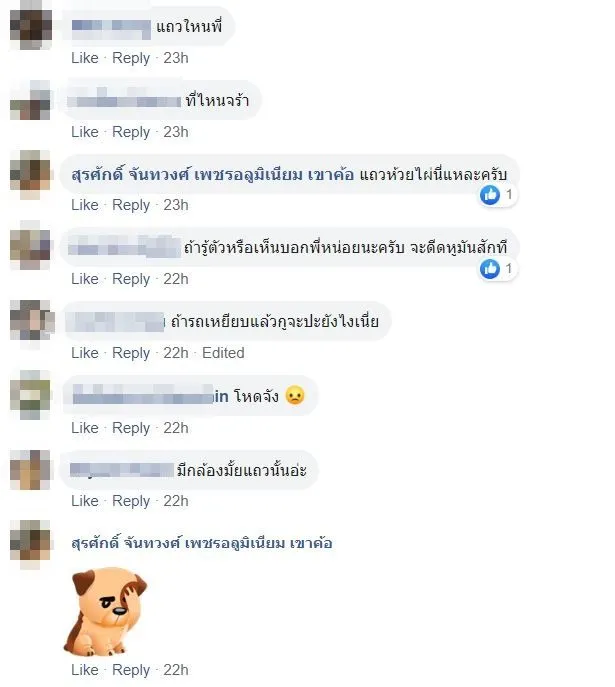Click the like reaction icon on จะดีดหูมันสักที comment
The image size is (615, 687).
(x=490, y=269)
